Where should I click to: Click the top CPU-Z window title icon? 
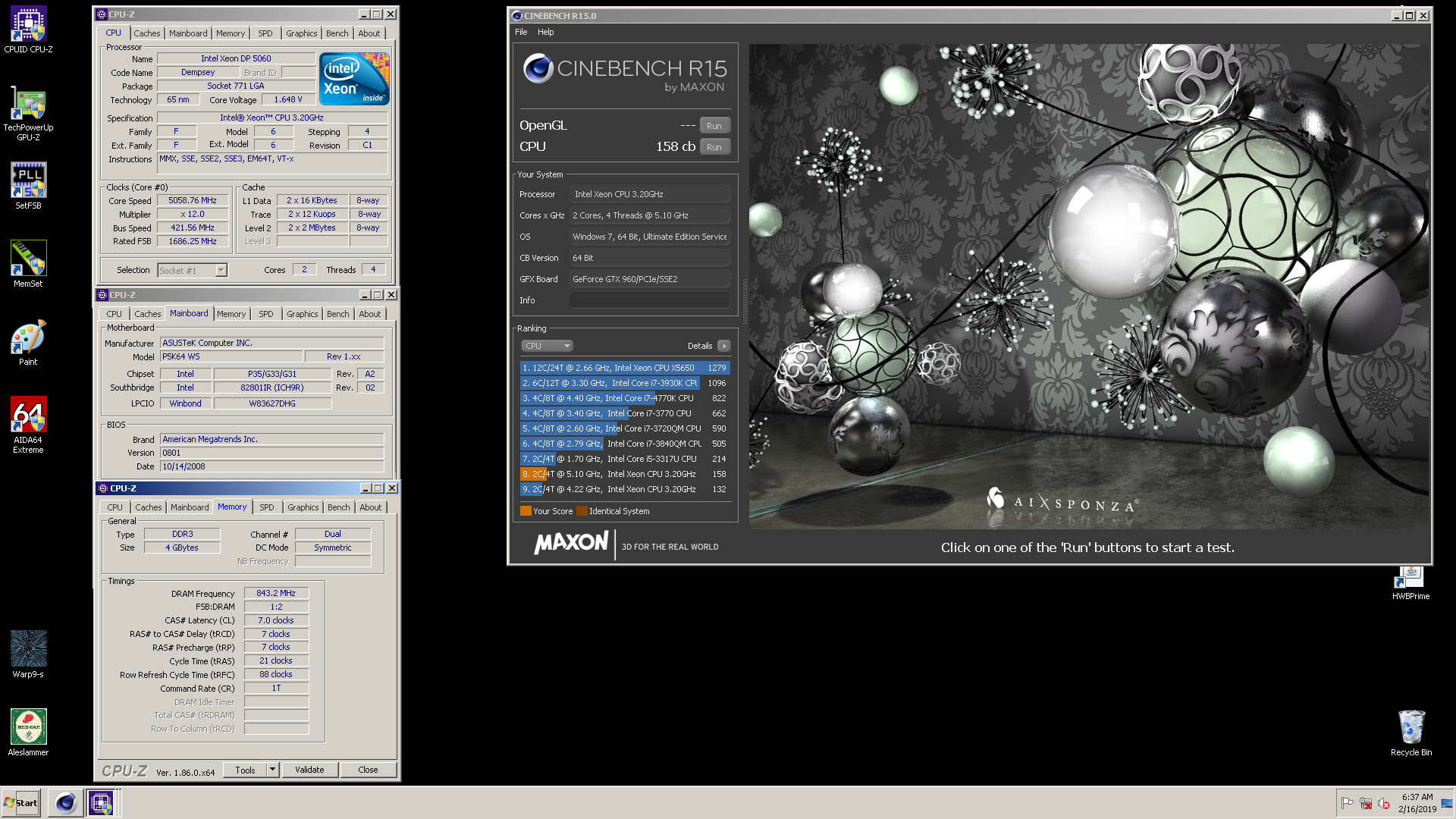click(102, 14)
